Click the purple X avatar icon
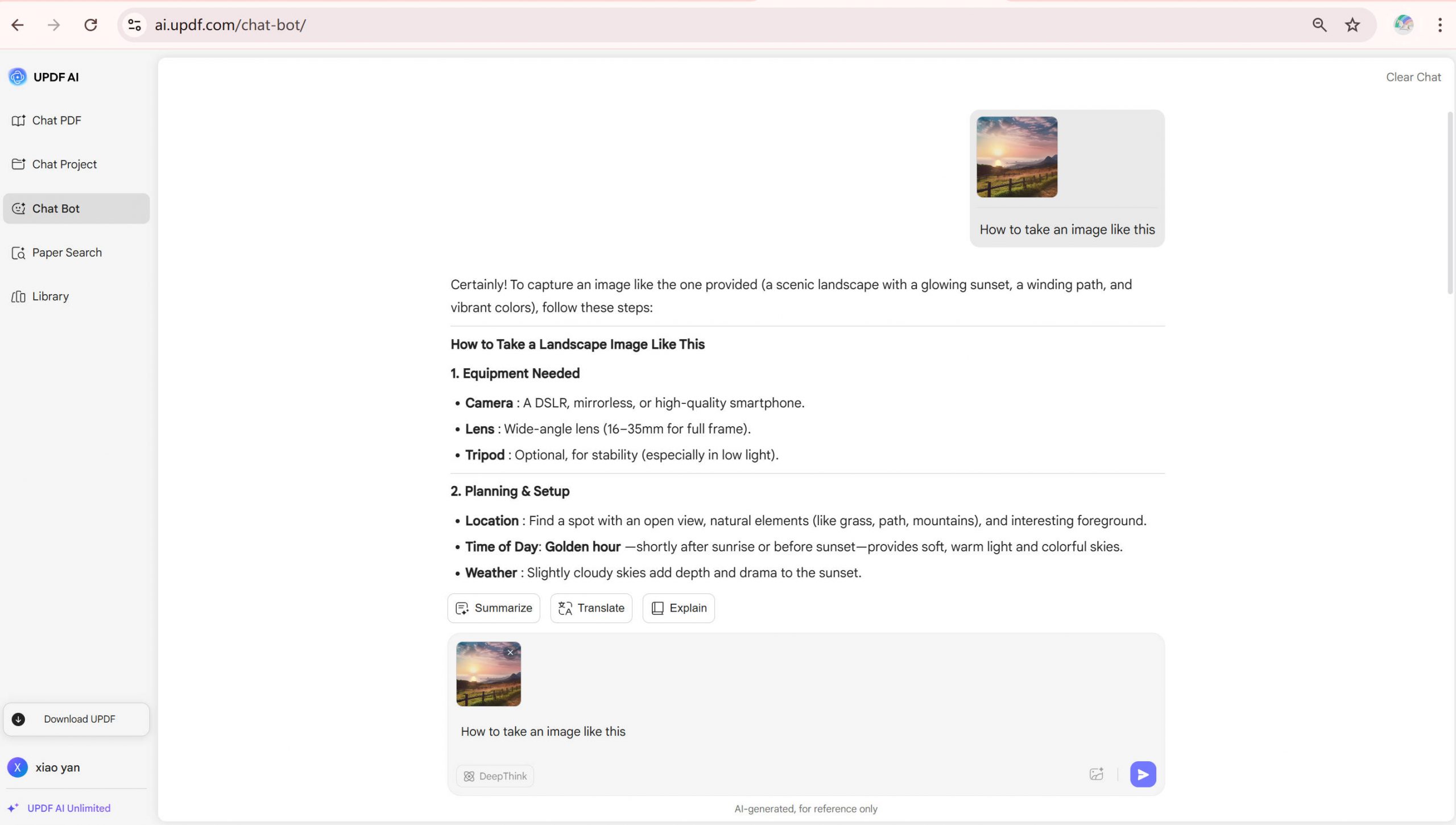The image size is (1456, 825). pyautogui.click(x=18, y=768)
